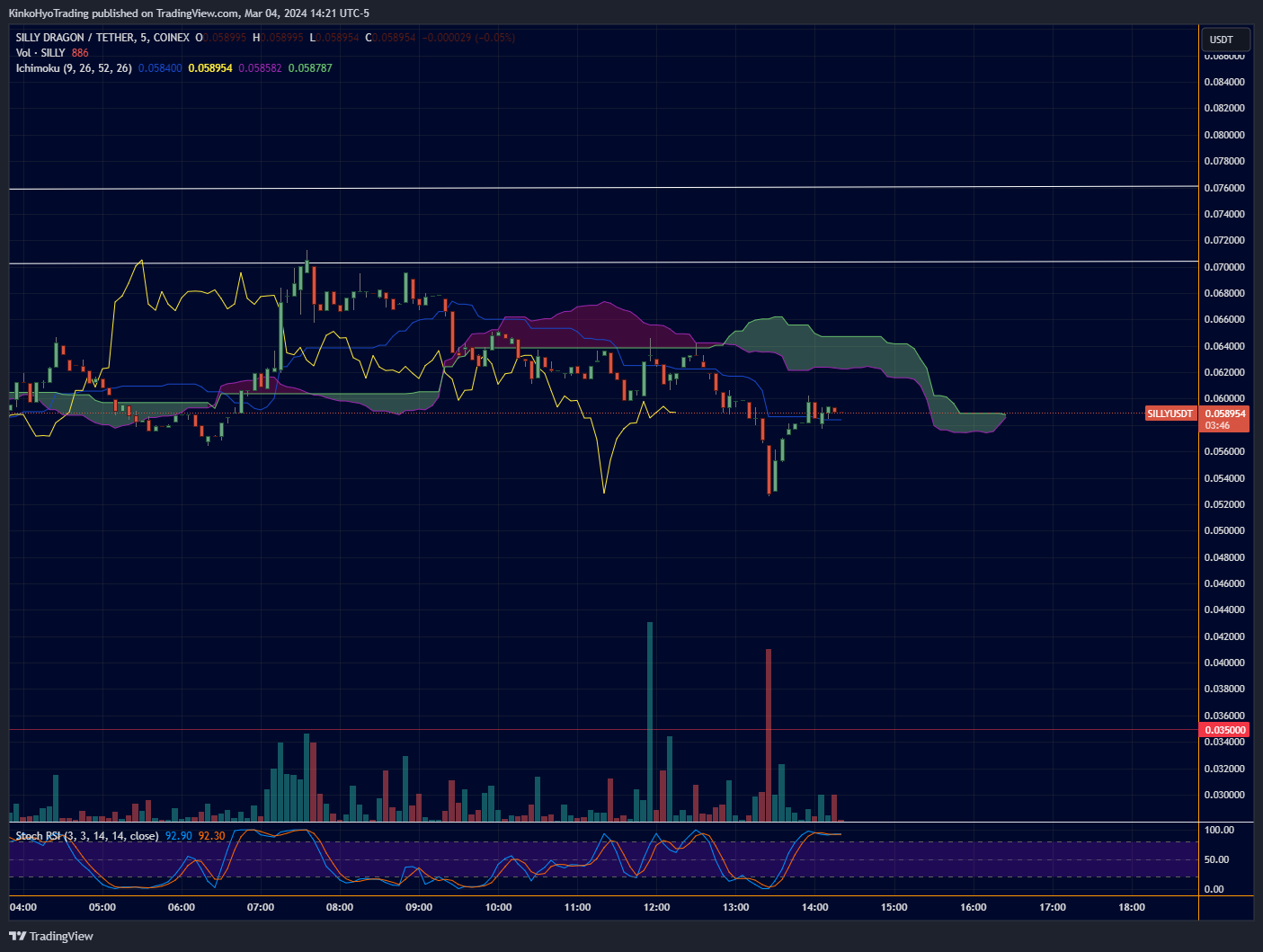Click the 04:00 time axis label
Screen dimensions: 1263x952
[23, 907]
